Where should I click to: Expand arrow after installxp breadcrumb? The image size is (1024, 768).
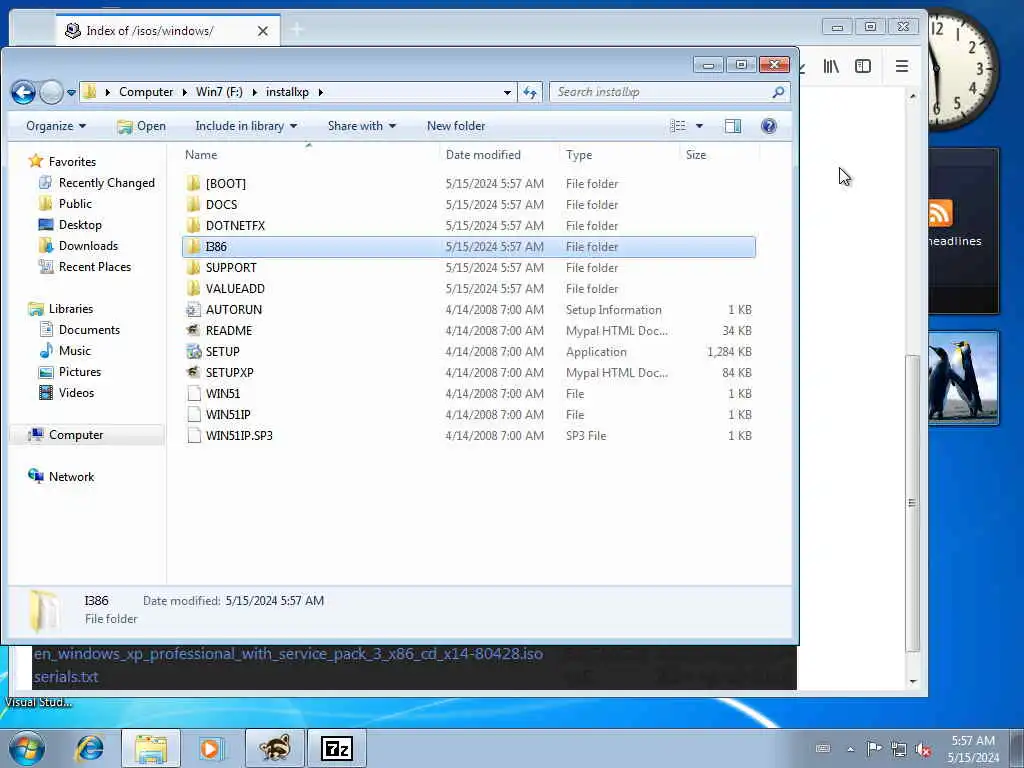(321, 92)
